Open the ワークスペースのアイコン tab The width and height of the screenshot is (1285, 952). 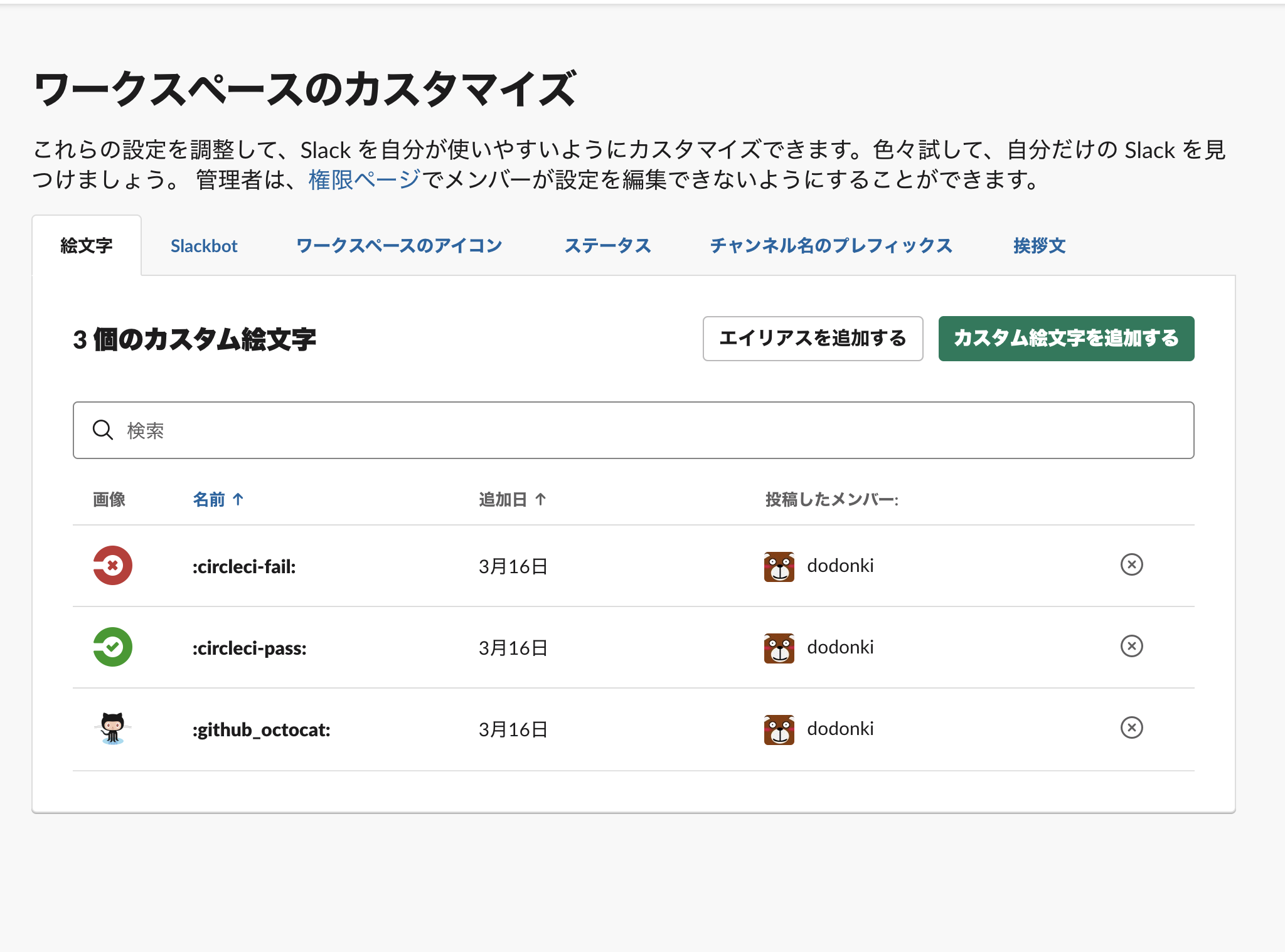(399, 246)
